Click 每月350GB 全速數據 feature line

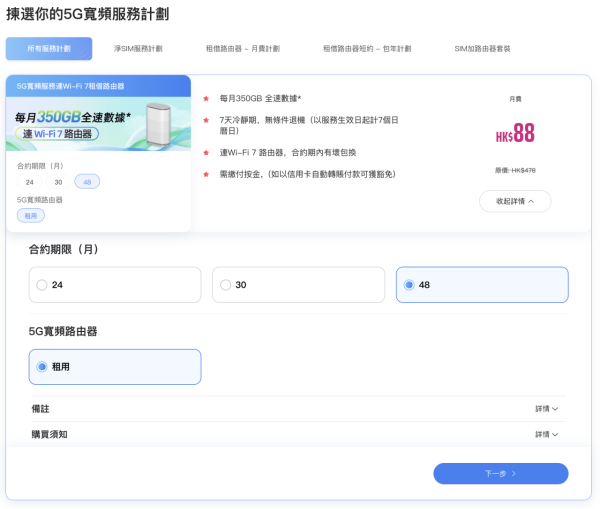(x=260, y=98)
